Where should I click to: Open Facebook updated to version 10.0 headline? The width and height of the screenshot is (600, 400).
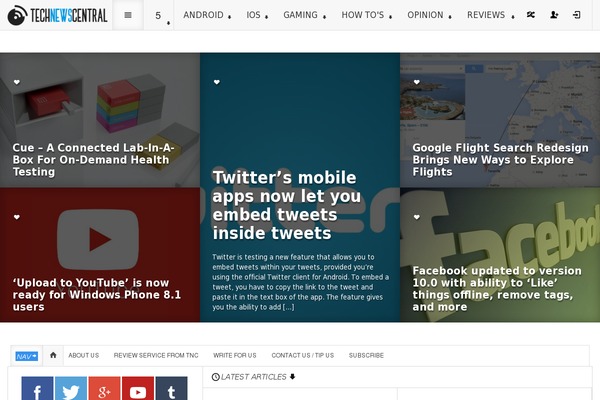497,289
